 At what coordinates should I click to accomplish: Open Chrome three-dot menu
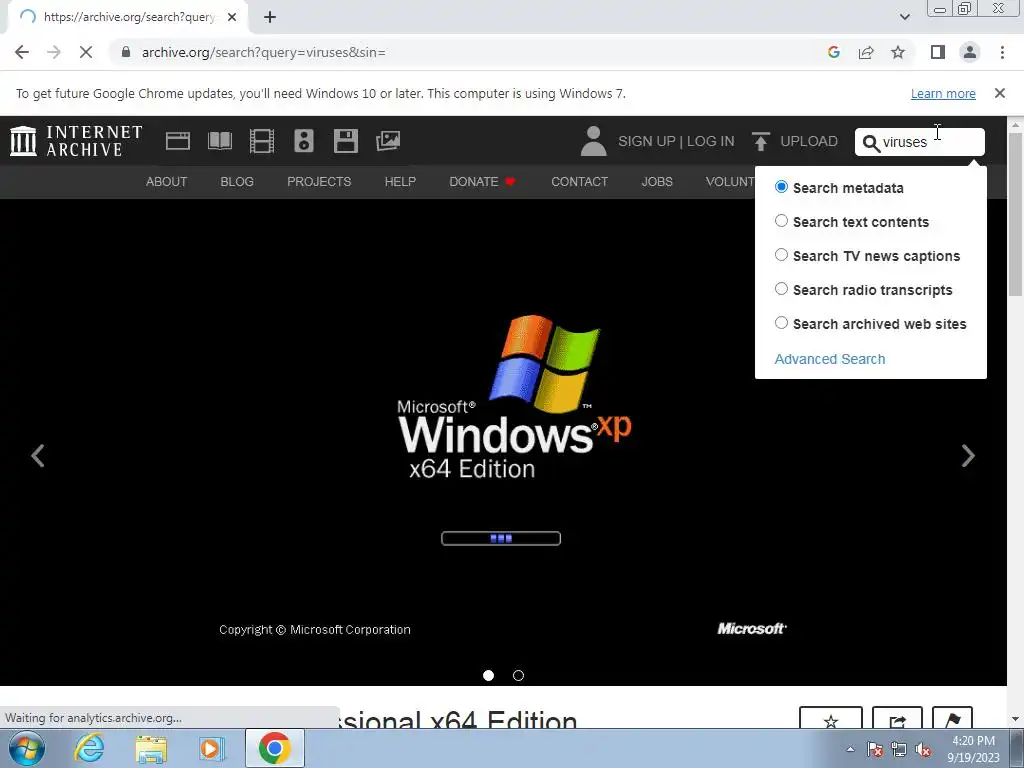(x=1002, y=52)
